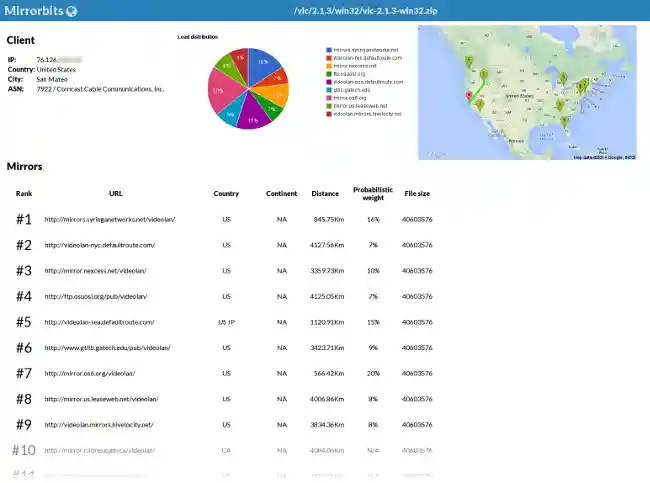650x483 pixels.
Task: Select the pink mirror.os6.org legend swatch
Action: click(328, 98)
